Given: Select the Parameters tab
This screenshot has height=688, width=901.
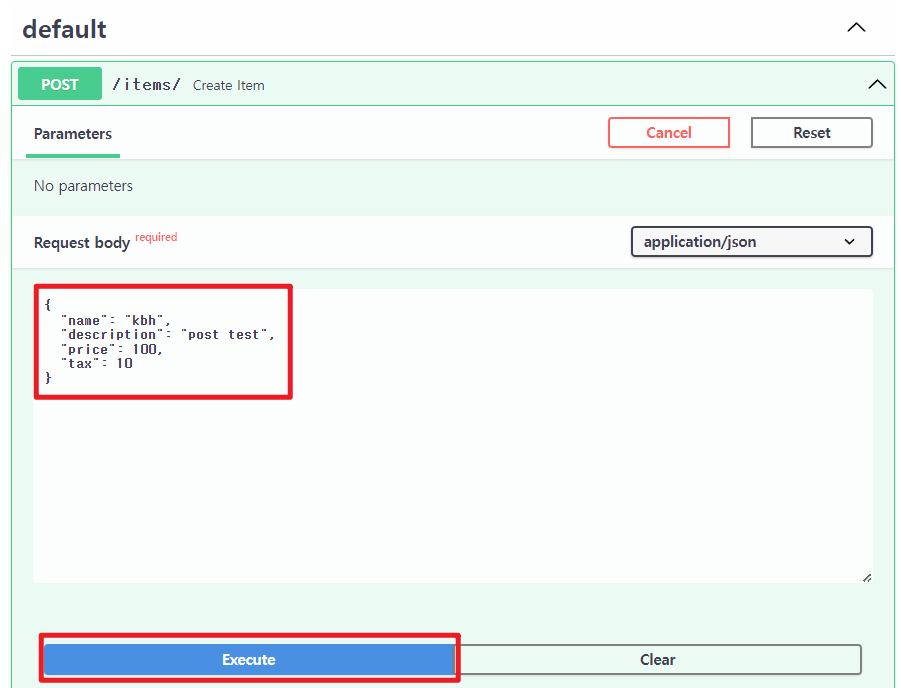Looking at the screenshot, I should click(x=73, y=134).
